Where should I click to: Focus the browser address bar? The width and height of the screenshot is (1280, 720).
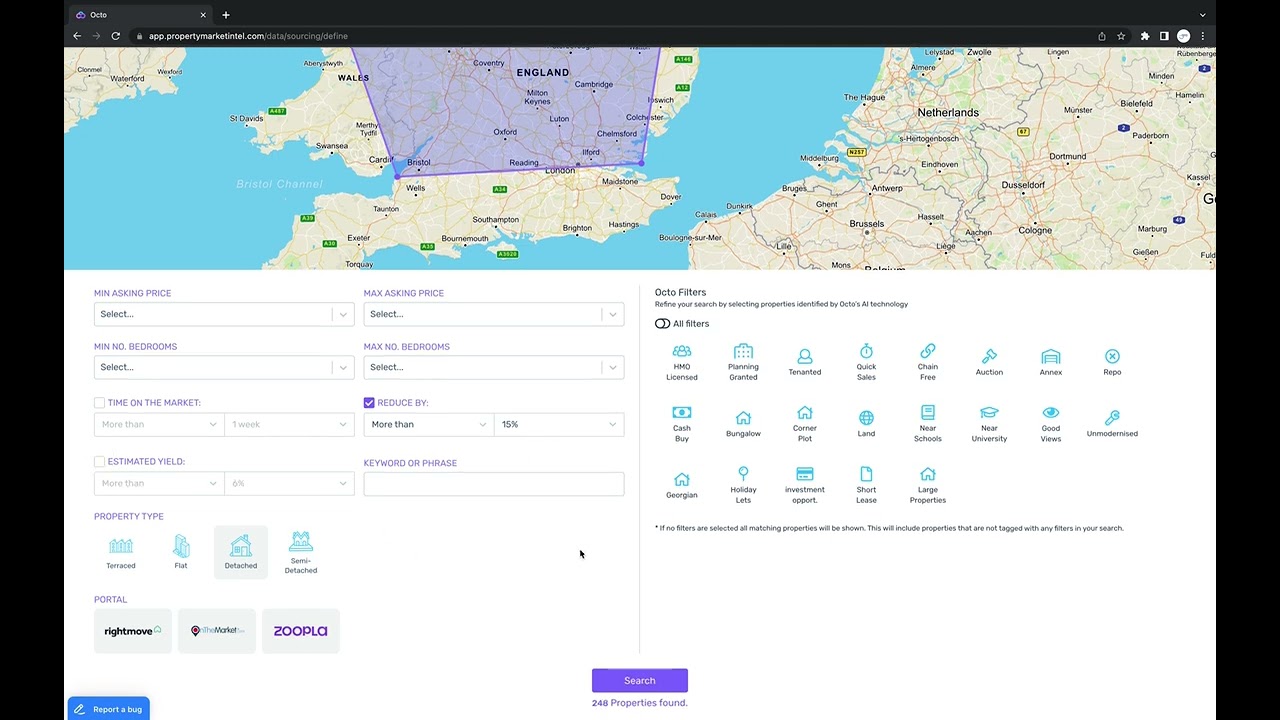click(610, 36)
